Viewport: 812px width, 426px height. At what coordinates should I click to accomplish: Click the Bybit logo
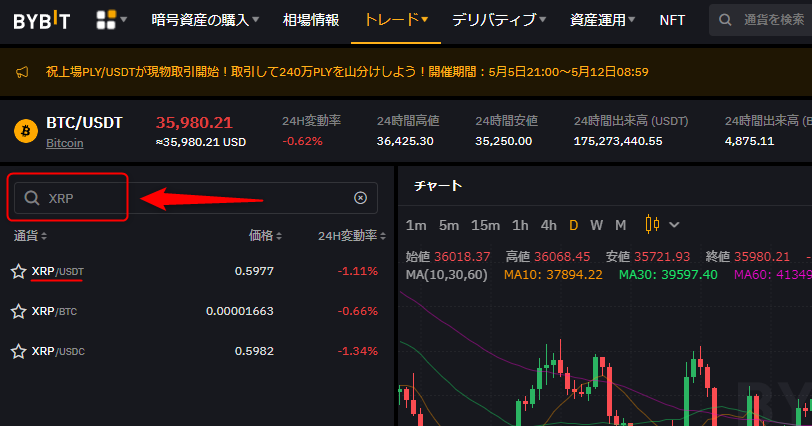coord(41,20)
